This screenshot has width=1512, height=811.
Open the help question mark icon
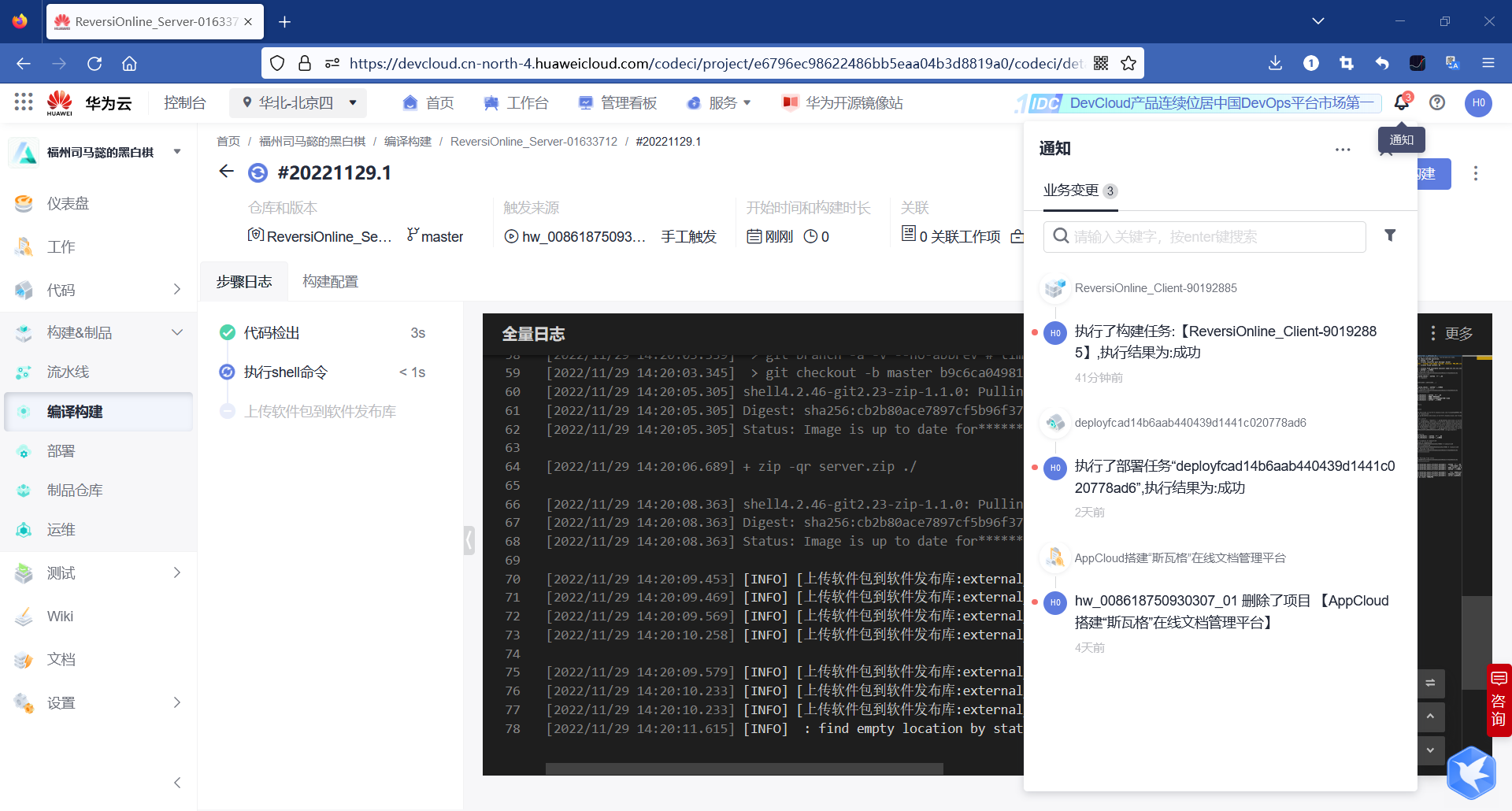pos(1437,102)
